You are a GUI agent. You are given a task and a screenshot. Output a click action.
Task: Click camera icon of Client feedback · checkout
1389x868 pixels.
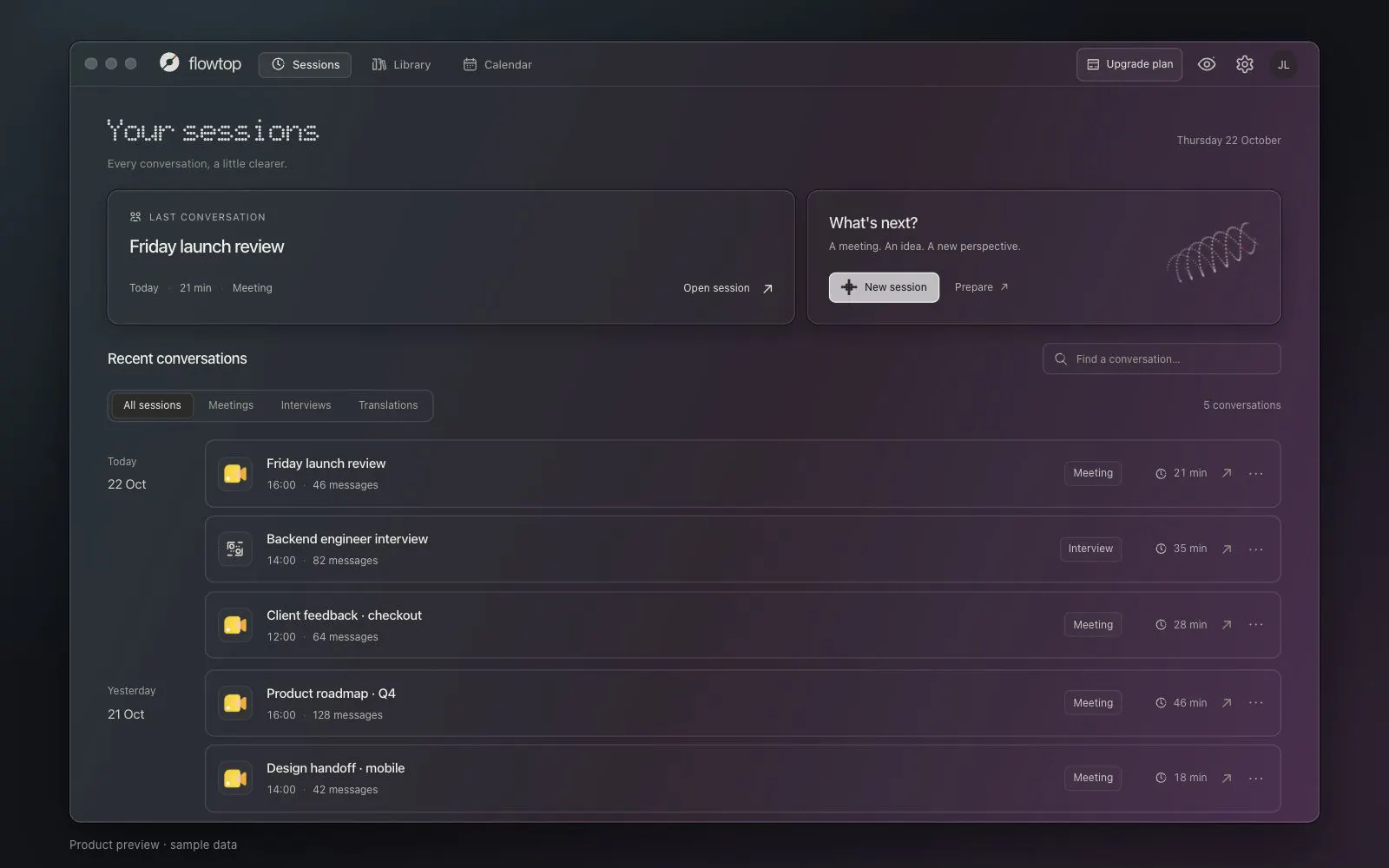235,625
